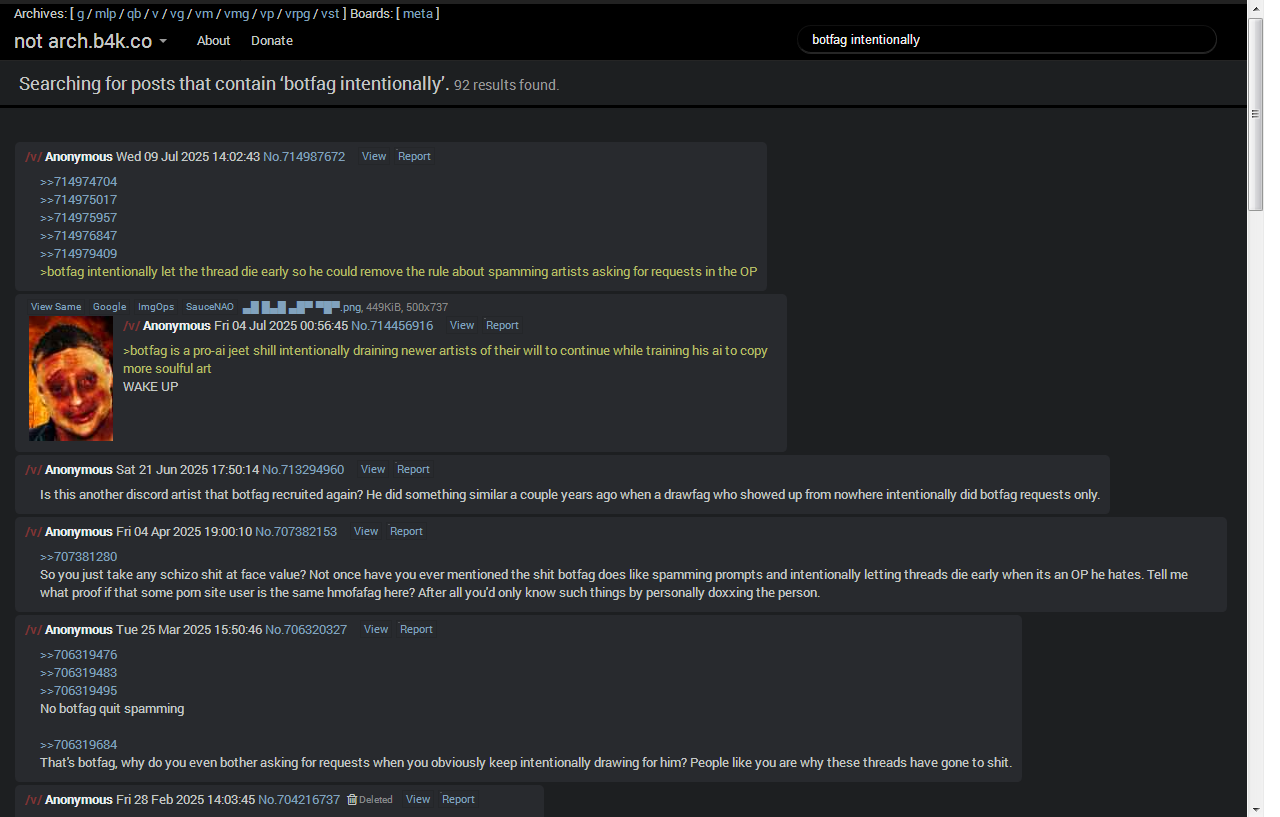Open post number No.704216737 link
1280x817 pixels.
click(x=299, y=800)
